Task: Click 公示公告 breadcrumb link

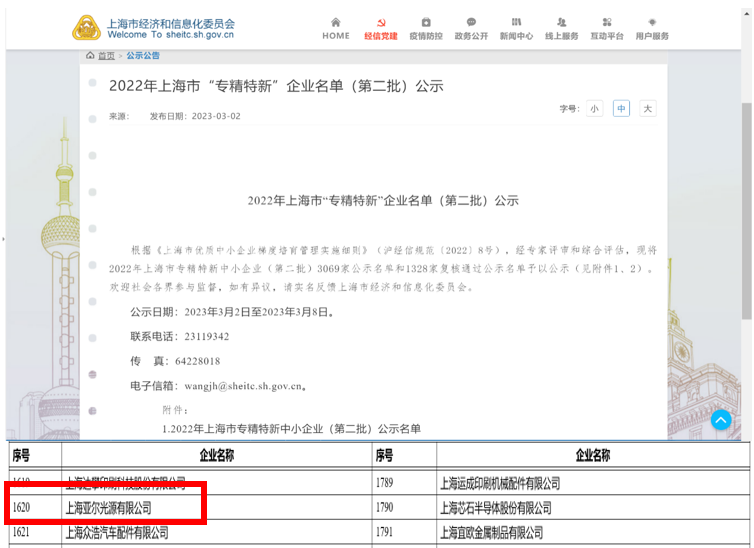Action: pos(142,56)
